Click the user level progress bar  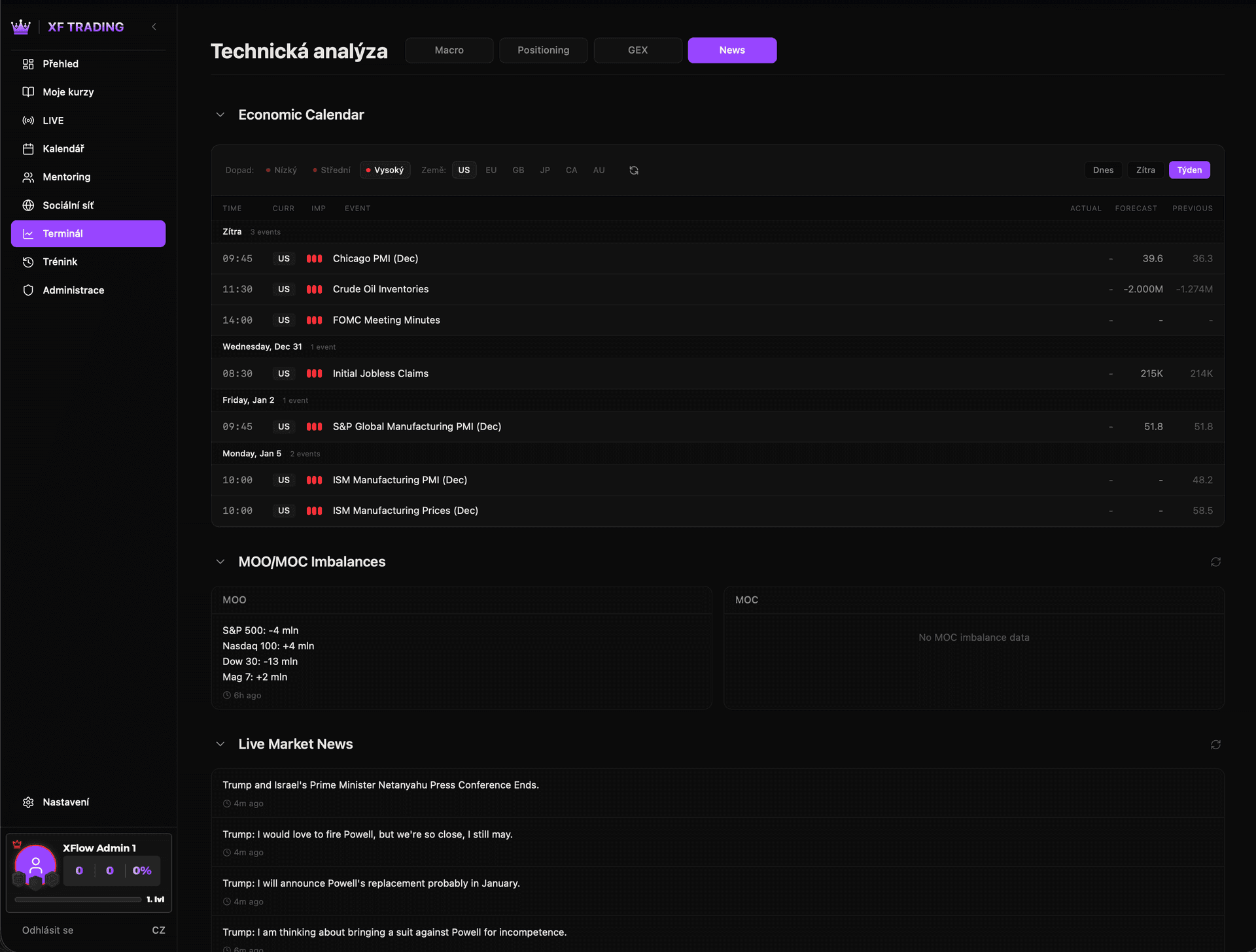click(x=78, y=900)
